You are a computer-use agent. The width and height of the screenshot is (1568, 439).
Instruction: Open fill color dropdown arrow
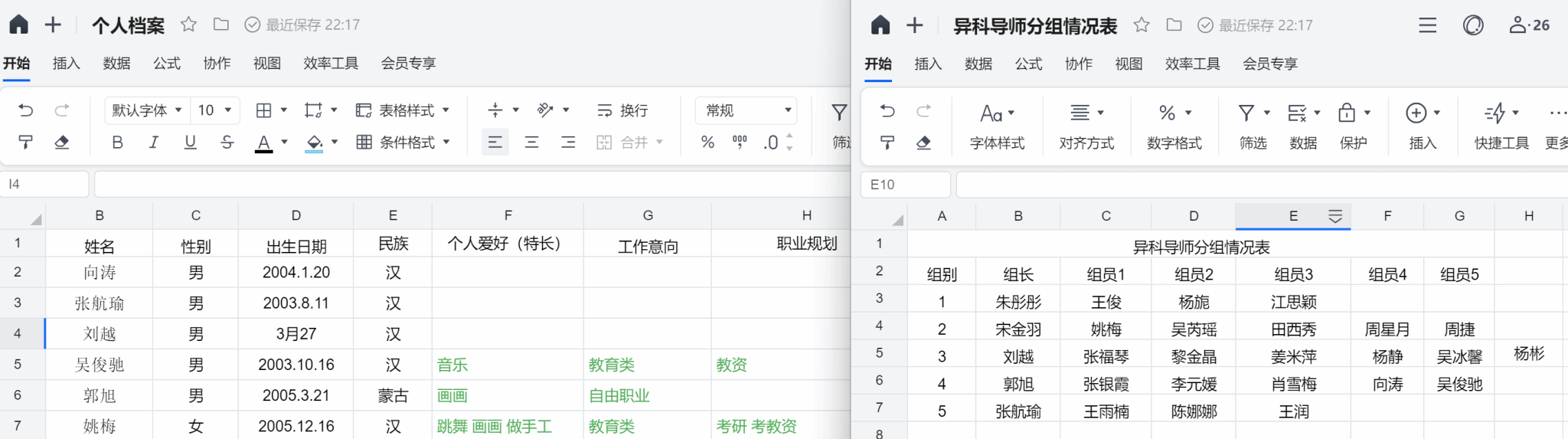click(335, 143)
